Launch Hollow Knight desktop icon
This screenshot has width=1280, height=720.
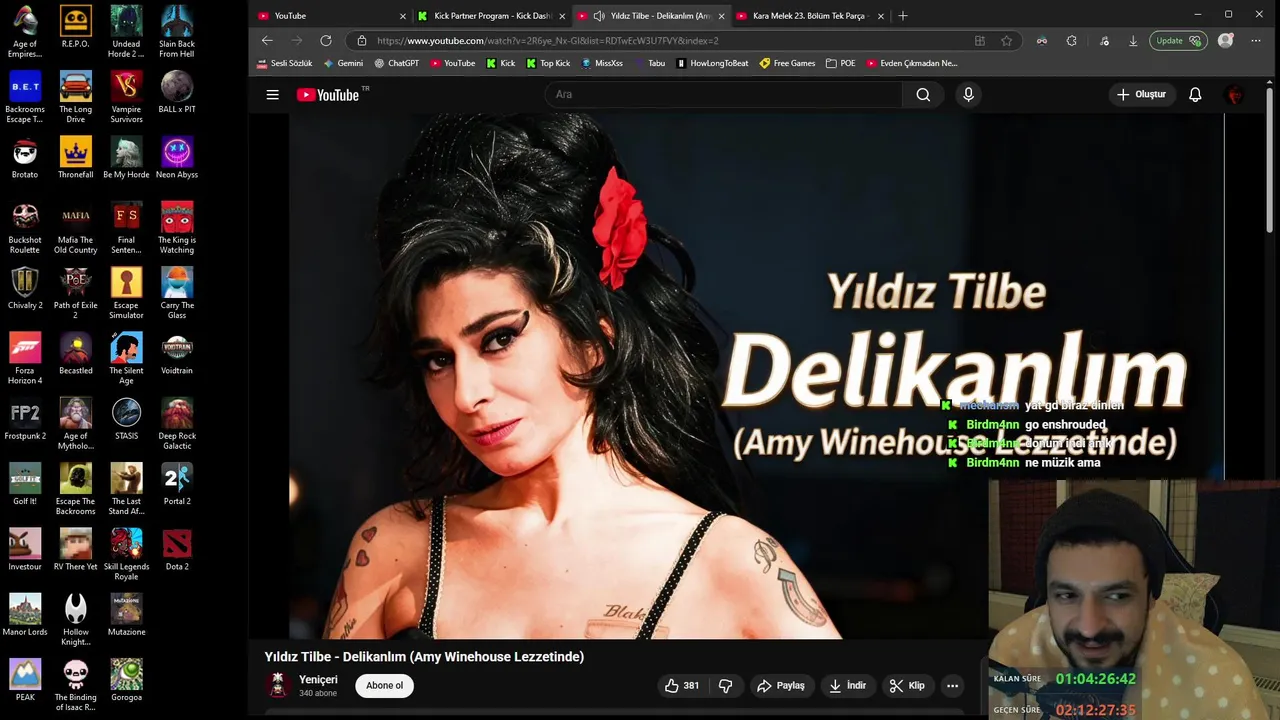point(75,620)
